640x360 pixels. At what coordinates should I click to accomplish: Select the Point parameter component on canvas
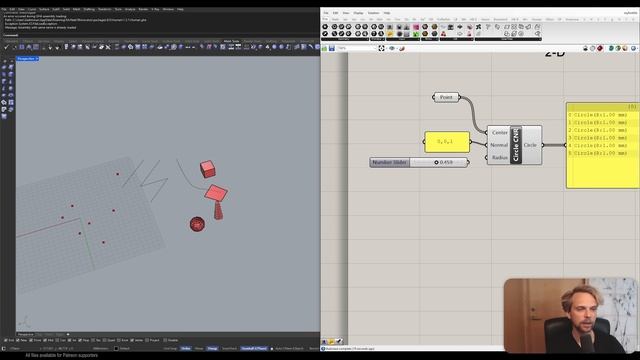coord(446,97)
